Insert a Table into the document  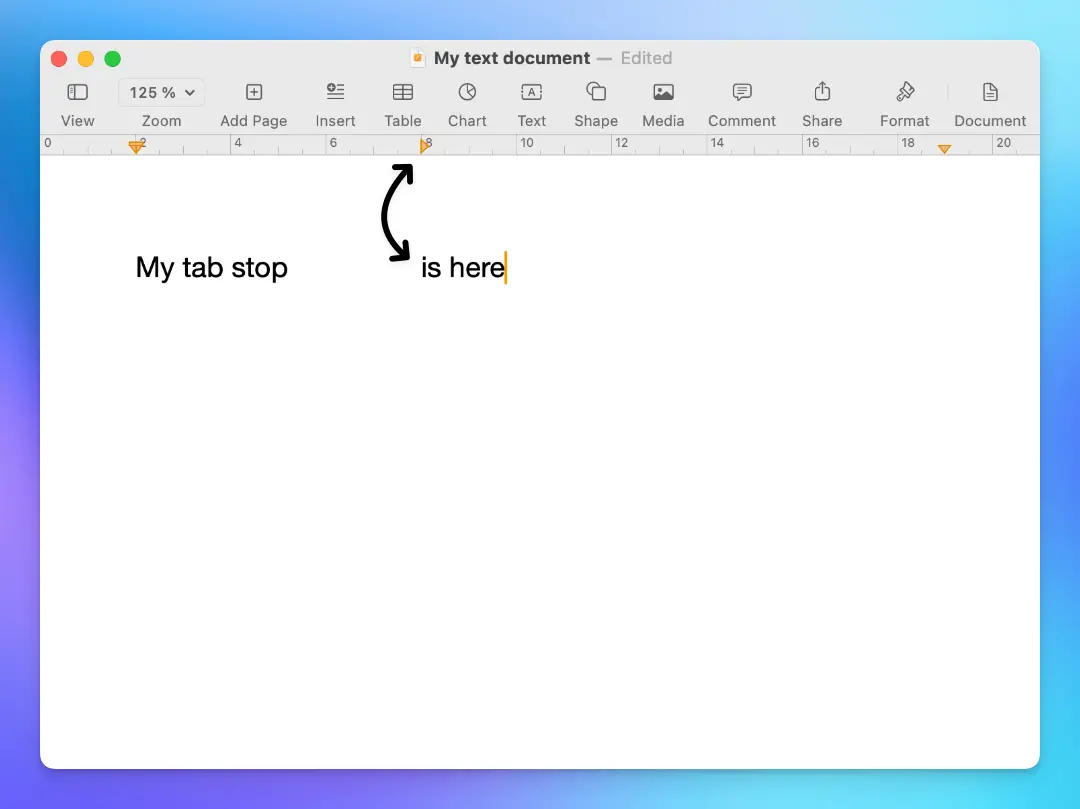tap(402, 99)
